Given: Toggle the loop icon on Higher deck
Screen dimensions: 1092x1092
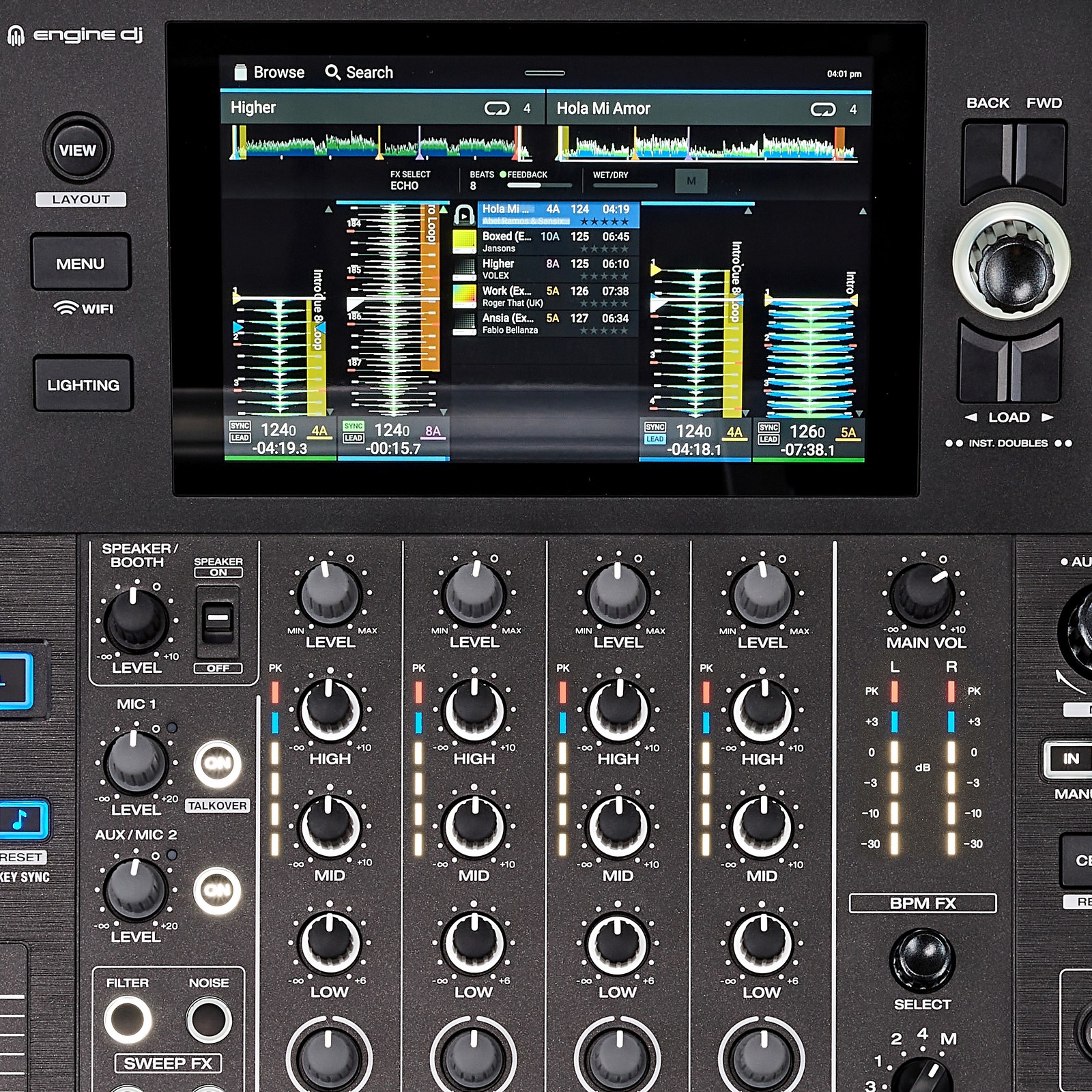Looking at the screenshot, I should tap(497, 109).
